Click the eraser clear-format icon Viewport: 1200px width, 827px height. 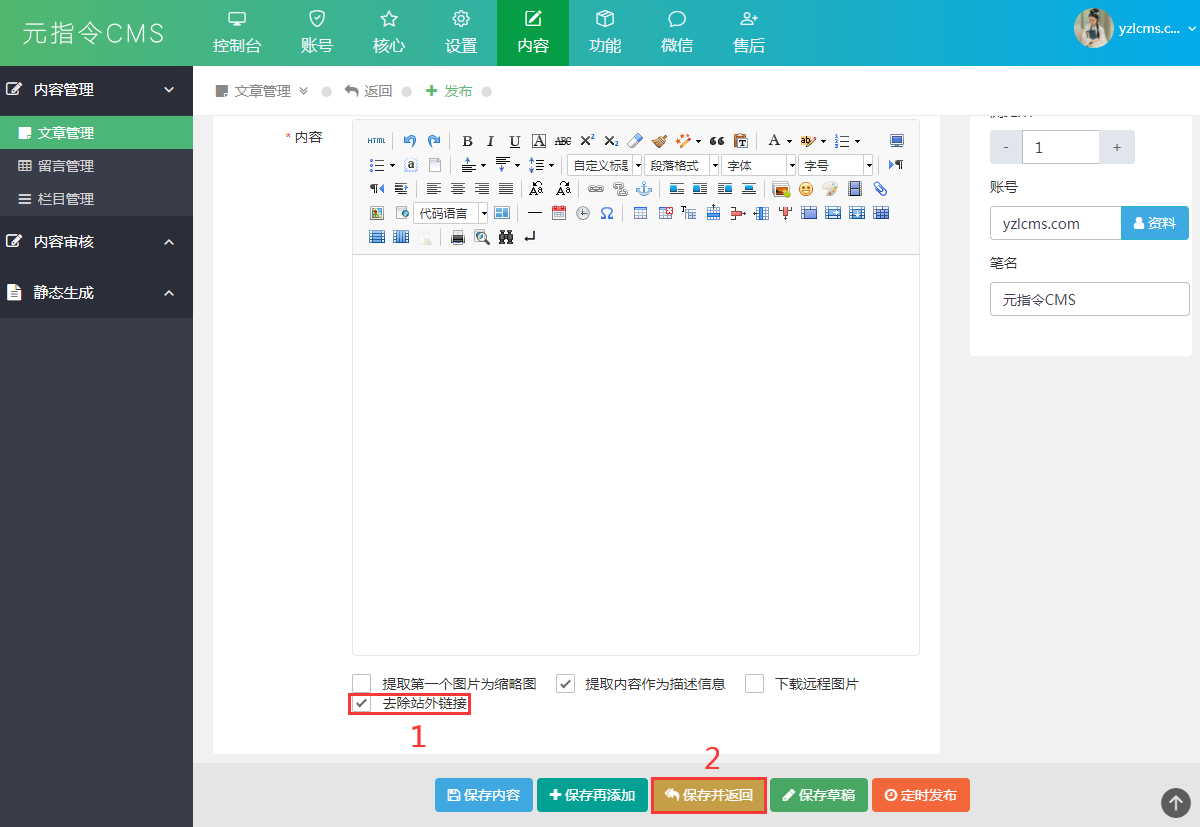(635, 141)
